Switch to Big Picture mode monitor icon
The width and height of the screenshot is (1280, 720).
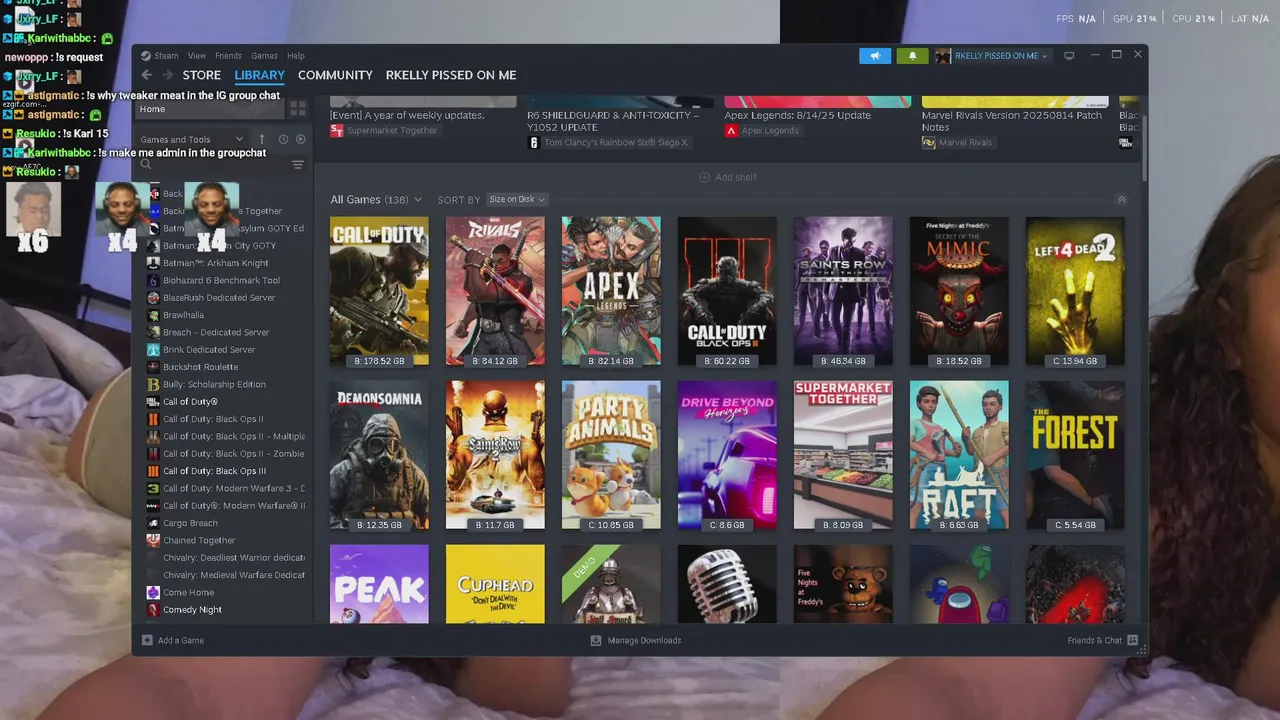[x=1069, y=56]
